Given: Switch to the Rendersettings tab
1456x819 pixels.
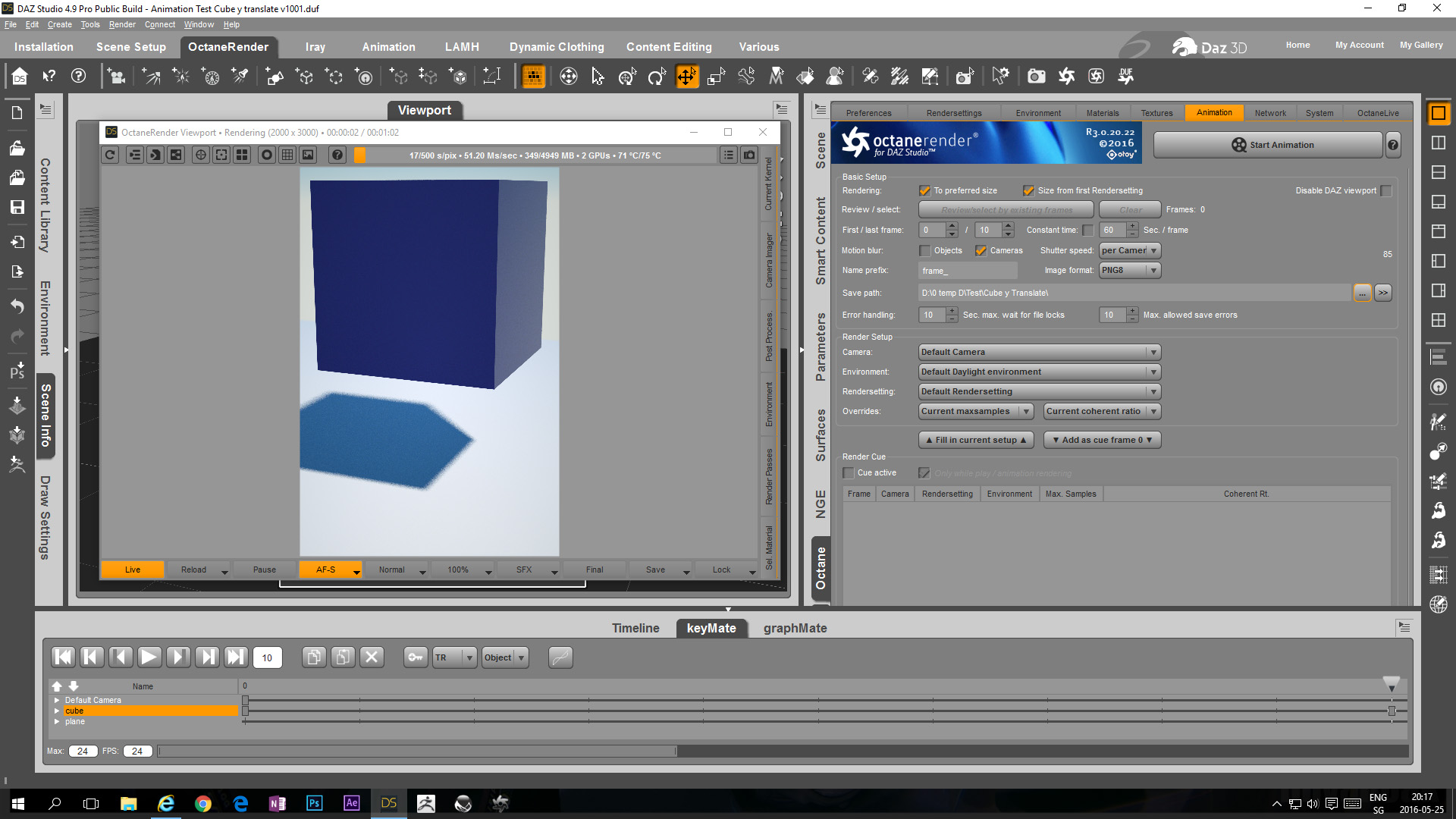Looking at the screenshot, I should pyautogui.click(x=953, y=113).
